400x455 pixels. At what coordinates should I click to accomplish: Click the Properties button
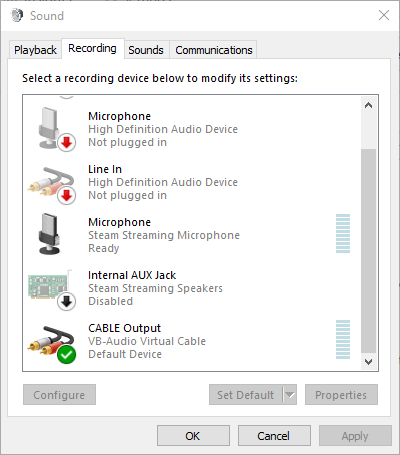tap(341, 395)
